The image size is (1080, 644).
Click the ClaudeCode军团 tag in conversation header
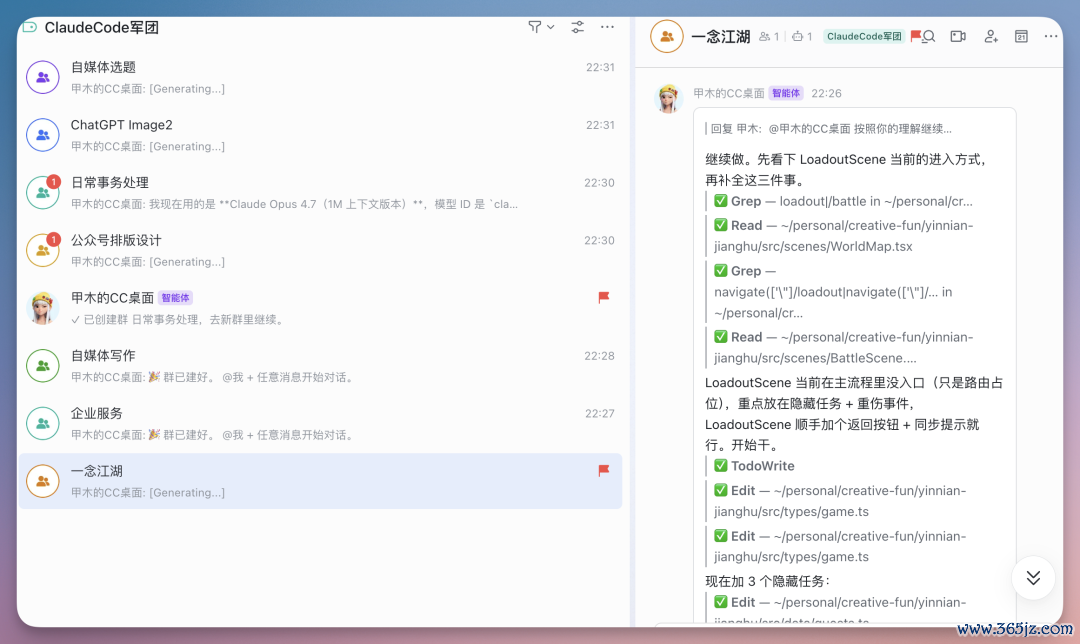tap(864, 37)
